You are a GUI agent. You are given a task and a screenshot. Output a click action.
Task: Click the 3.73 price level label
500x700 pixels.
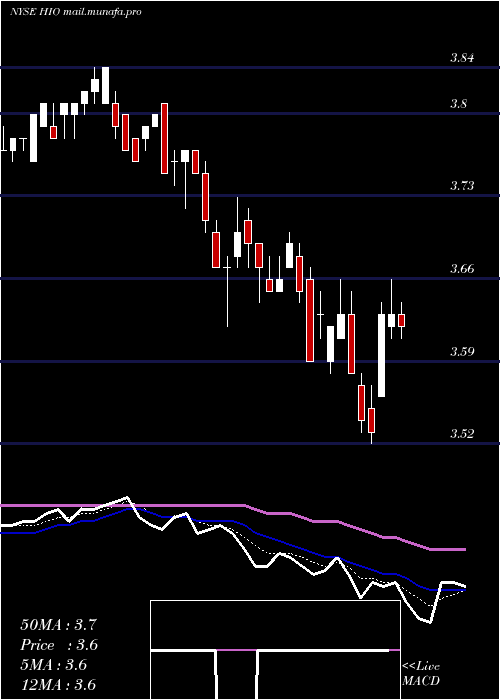462,186
